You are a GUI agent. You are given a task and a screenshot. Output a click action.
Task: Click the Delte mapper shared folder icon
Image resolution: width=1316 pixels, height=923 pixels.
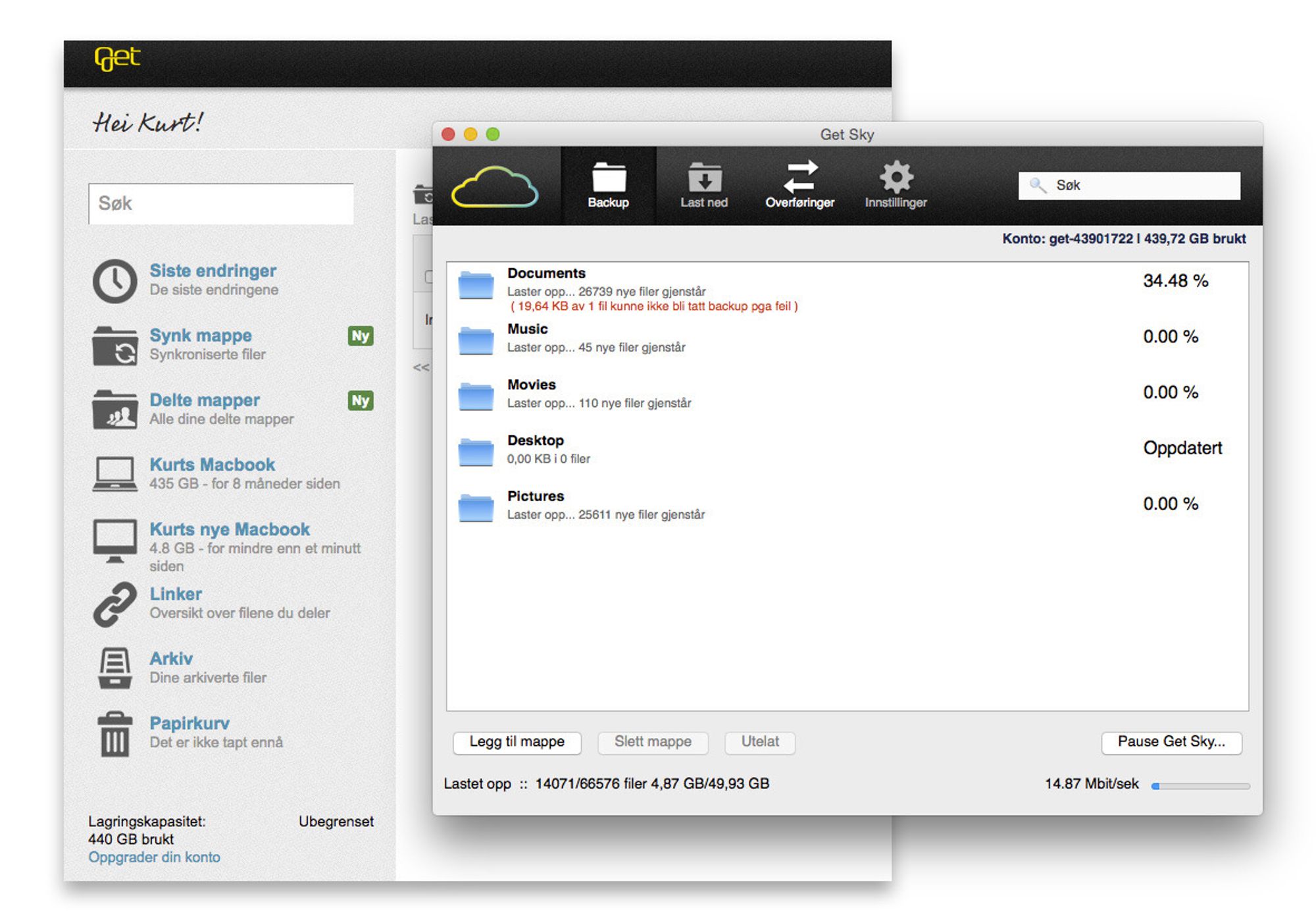point(115,409)
